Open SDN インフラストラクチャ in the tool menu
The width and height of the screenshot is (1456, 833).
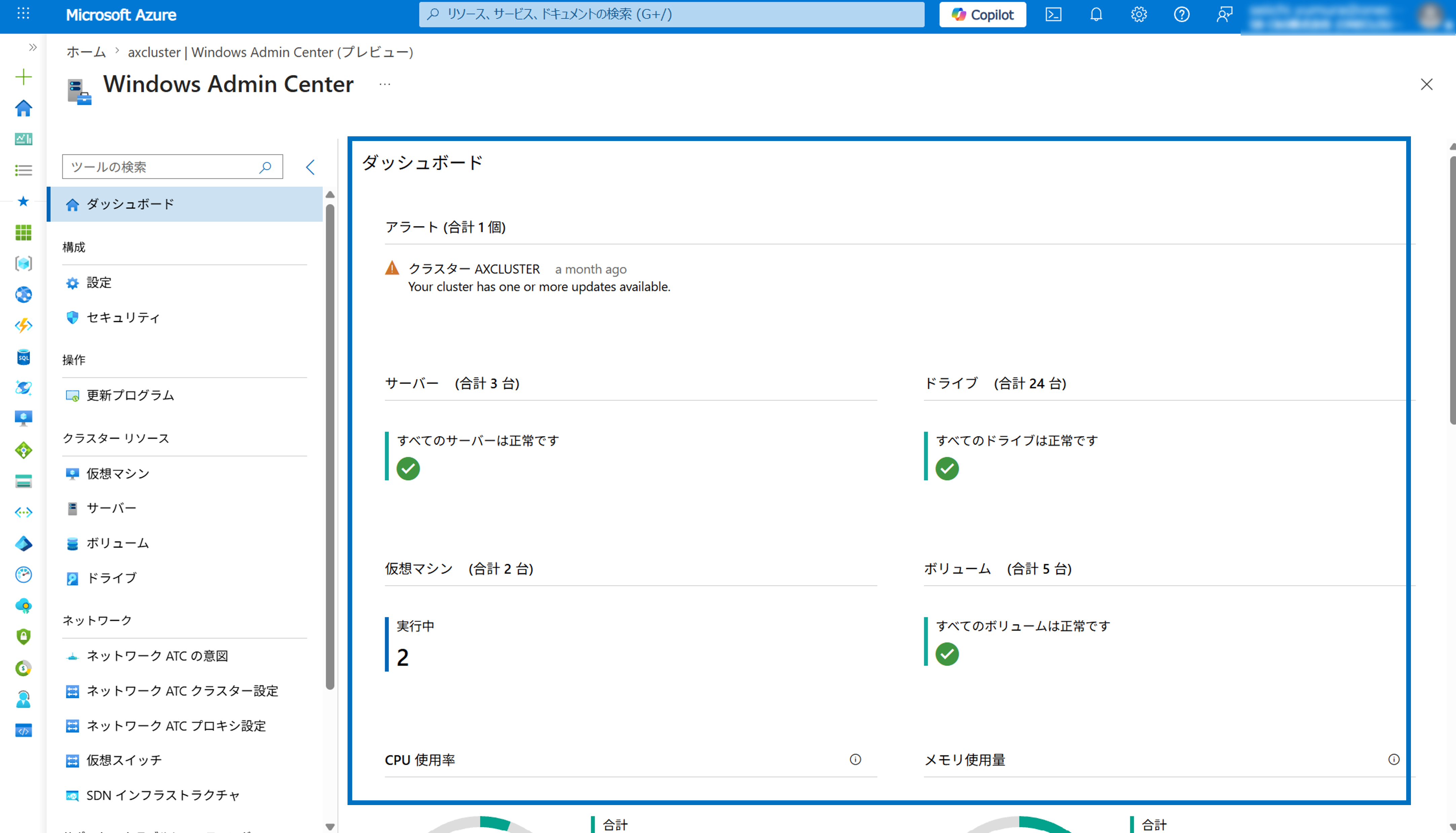click(185, 795)
